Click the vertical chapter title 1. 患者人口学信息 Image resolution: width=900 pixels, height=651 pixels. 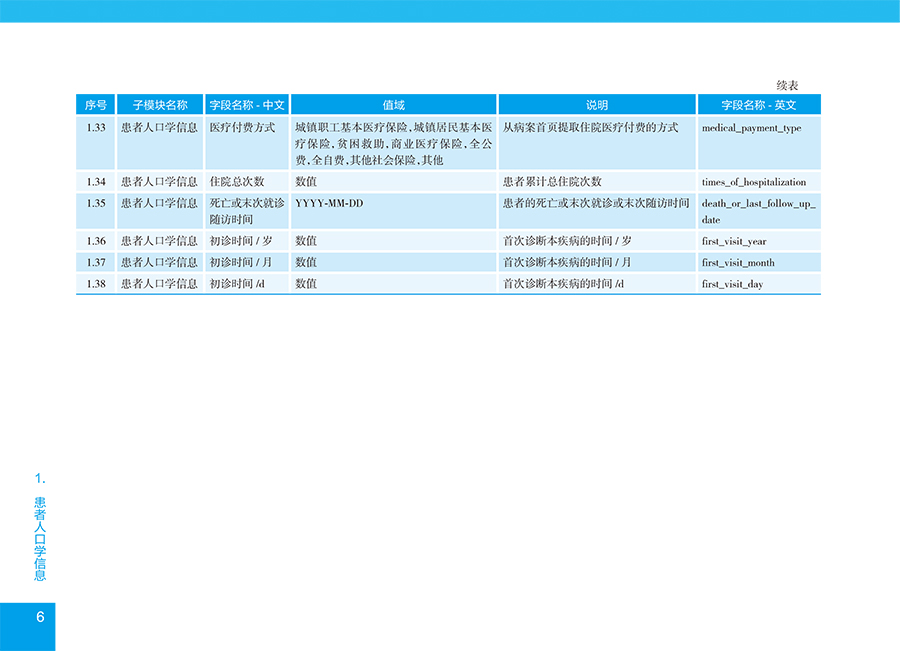[x=40, y=527]
